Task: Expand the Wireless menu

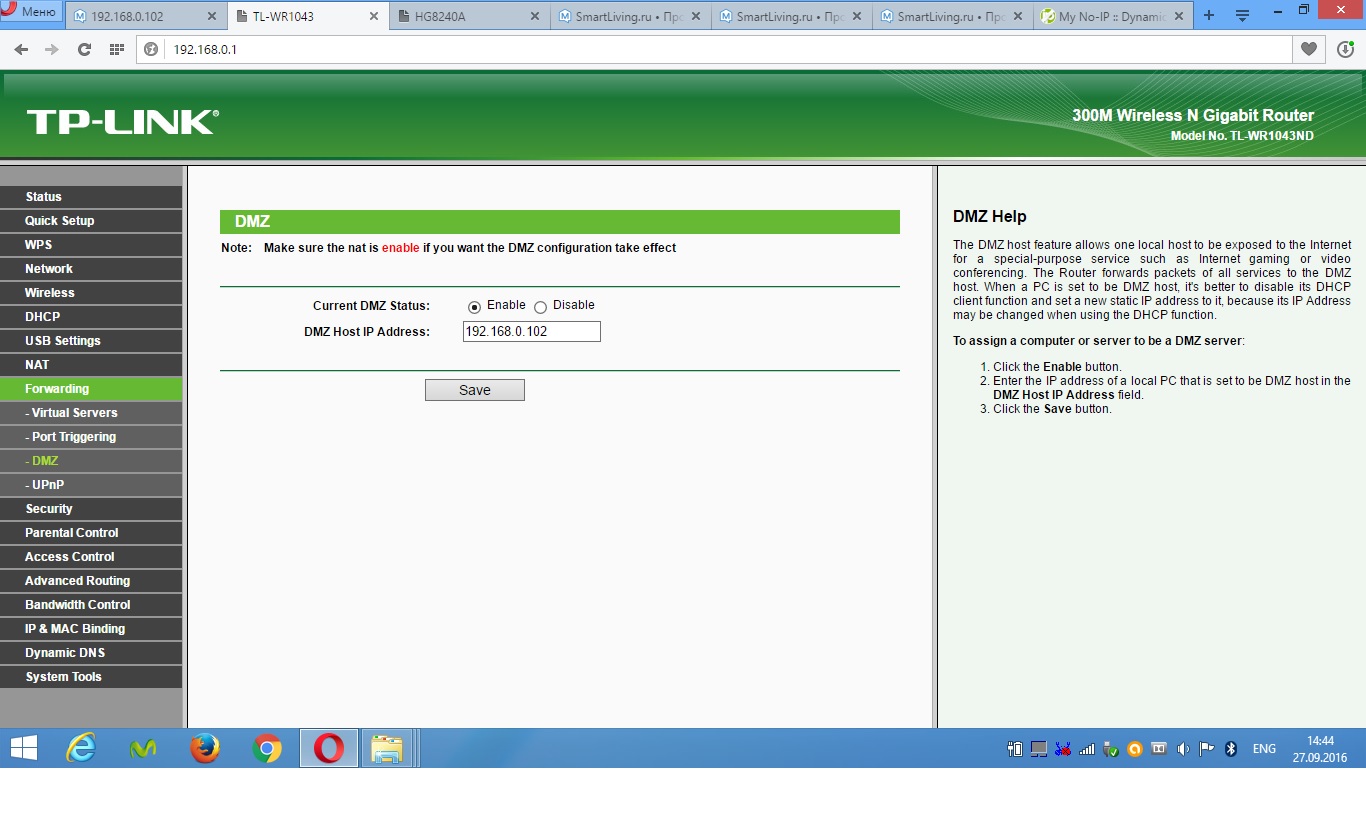Action: tap(91, 293)
